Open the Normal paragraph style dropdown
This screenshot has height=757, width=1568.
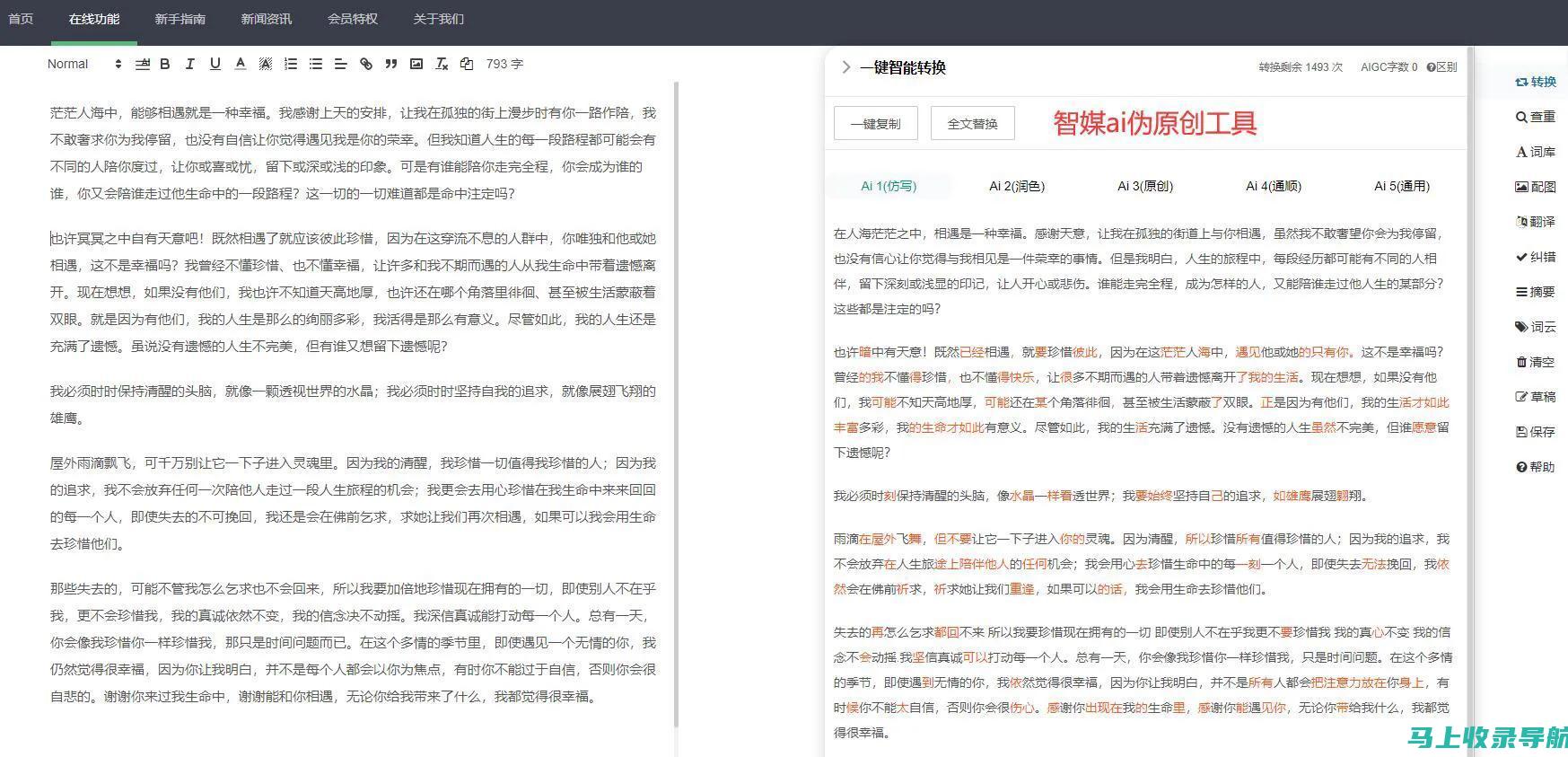tap(83, 64)
